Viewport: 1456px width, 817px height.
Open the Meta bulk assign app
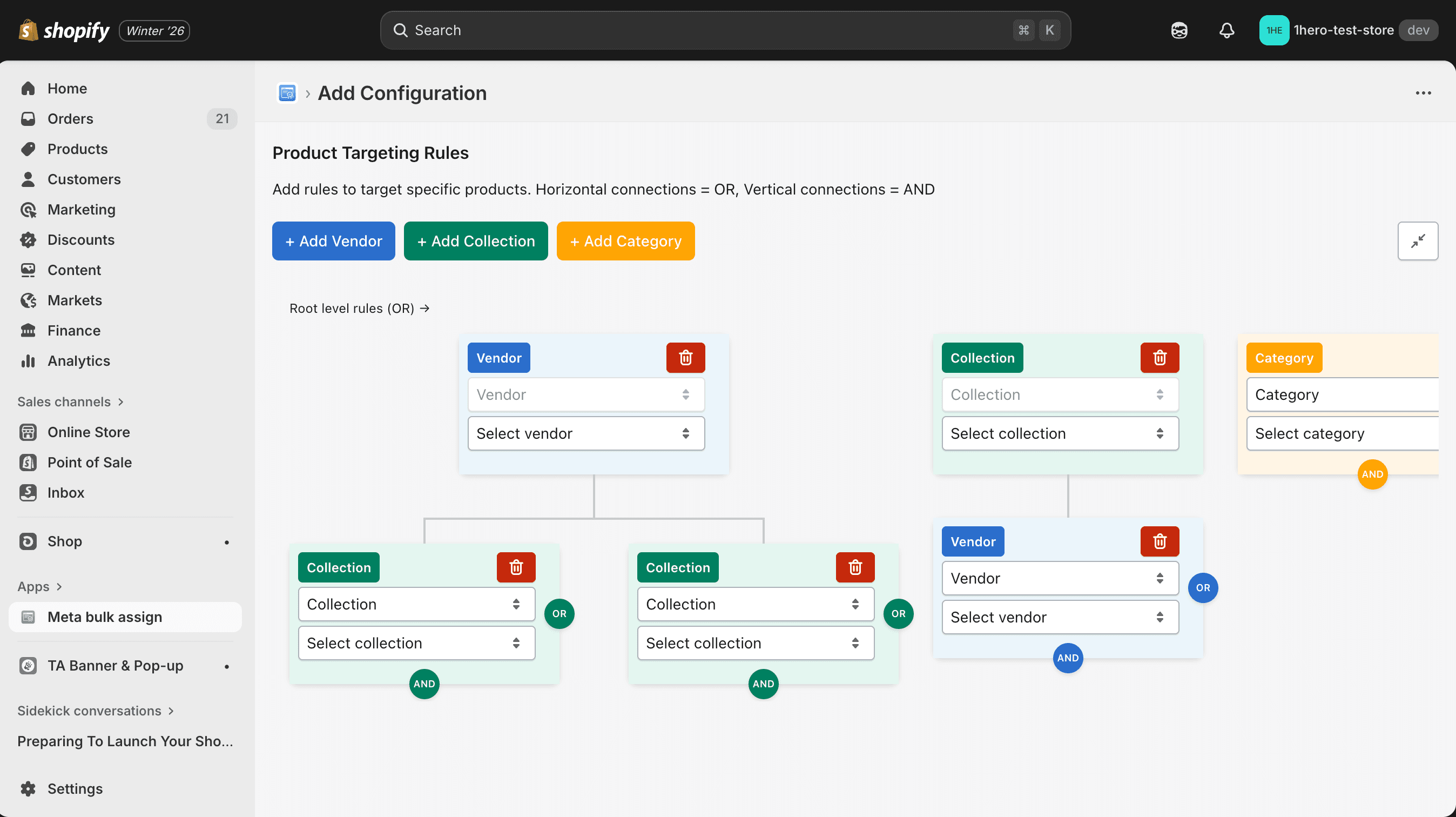[105, 617]
